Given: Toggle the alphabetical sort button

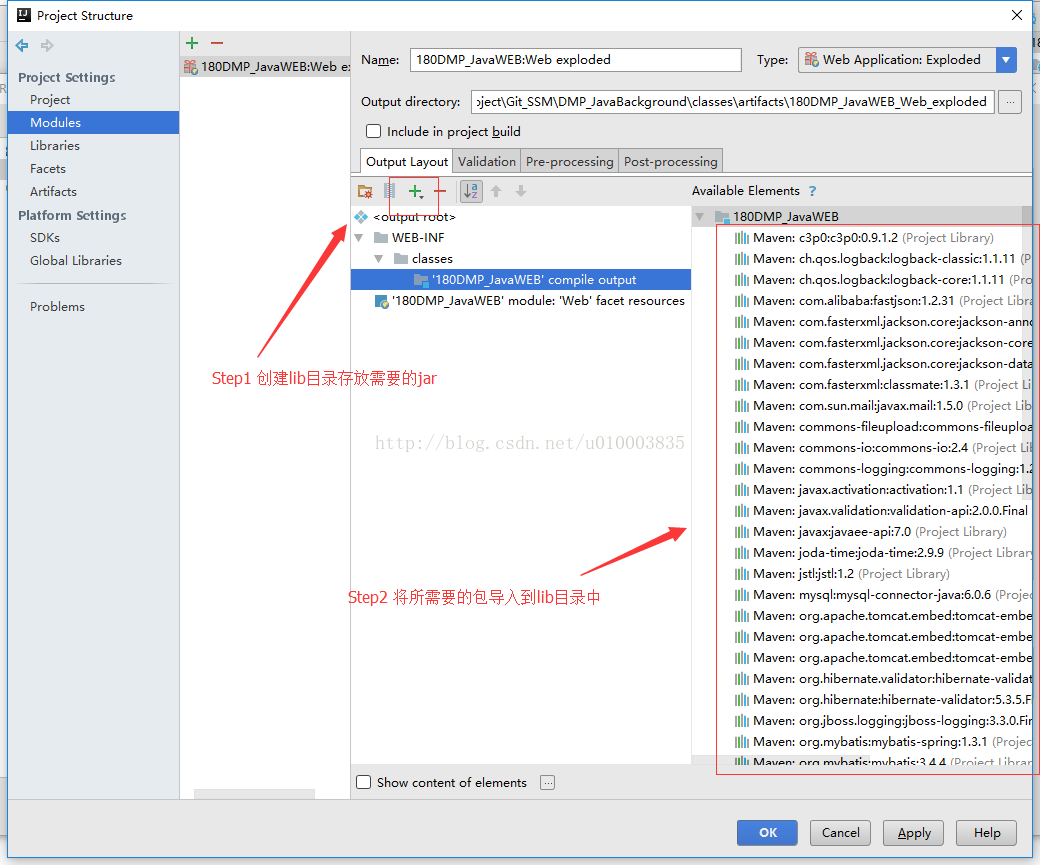Looking at the screenshot, I should [471, 191].
